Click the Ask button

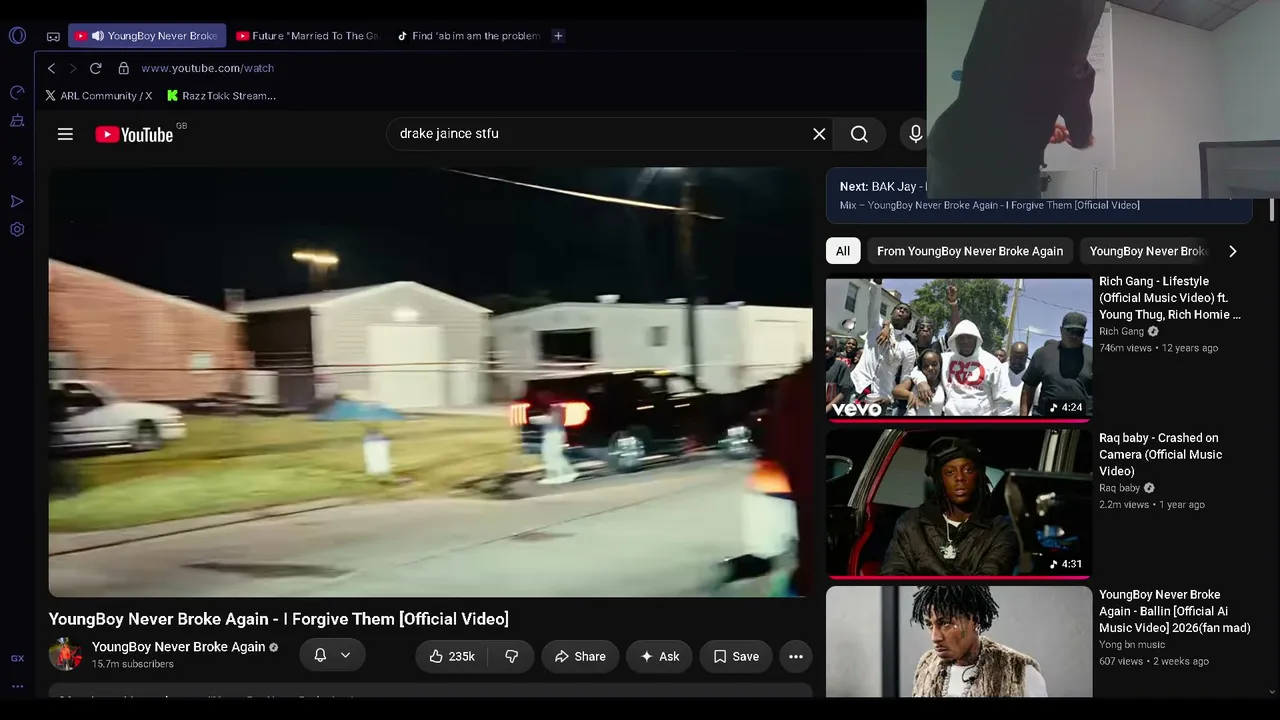660,656
